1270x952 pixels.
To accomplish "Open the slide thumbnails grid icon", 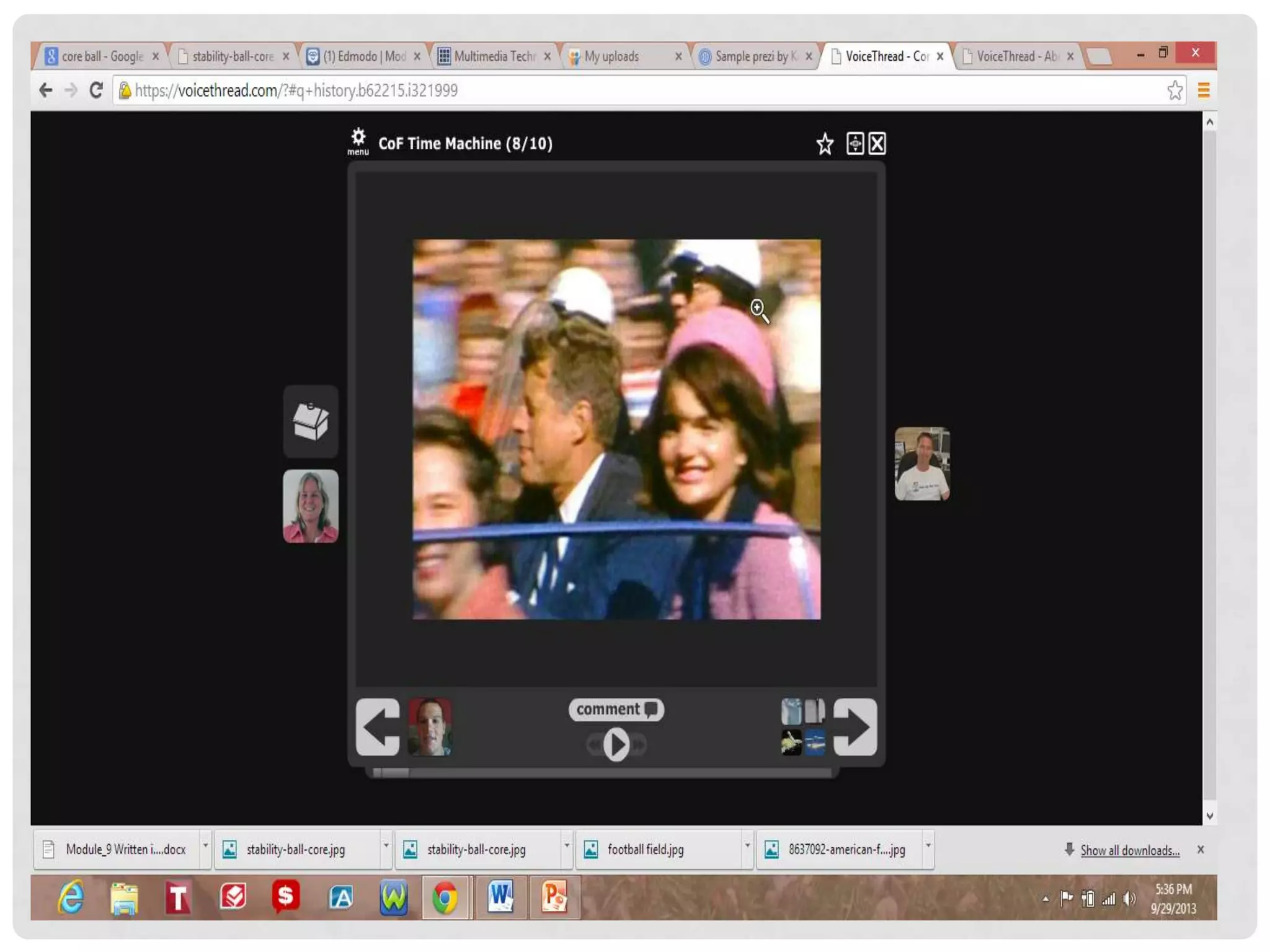I will tap(803, 726).
